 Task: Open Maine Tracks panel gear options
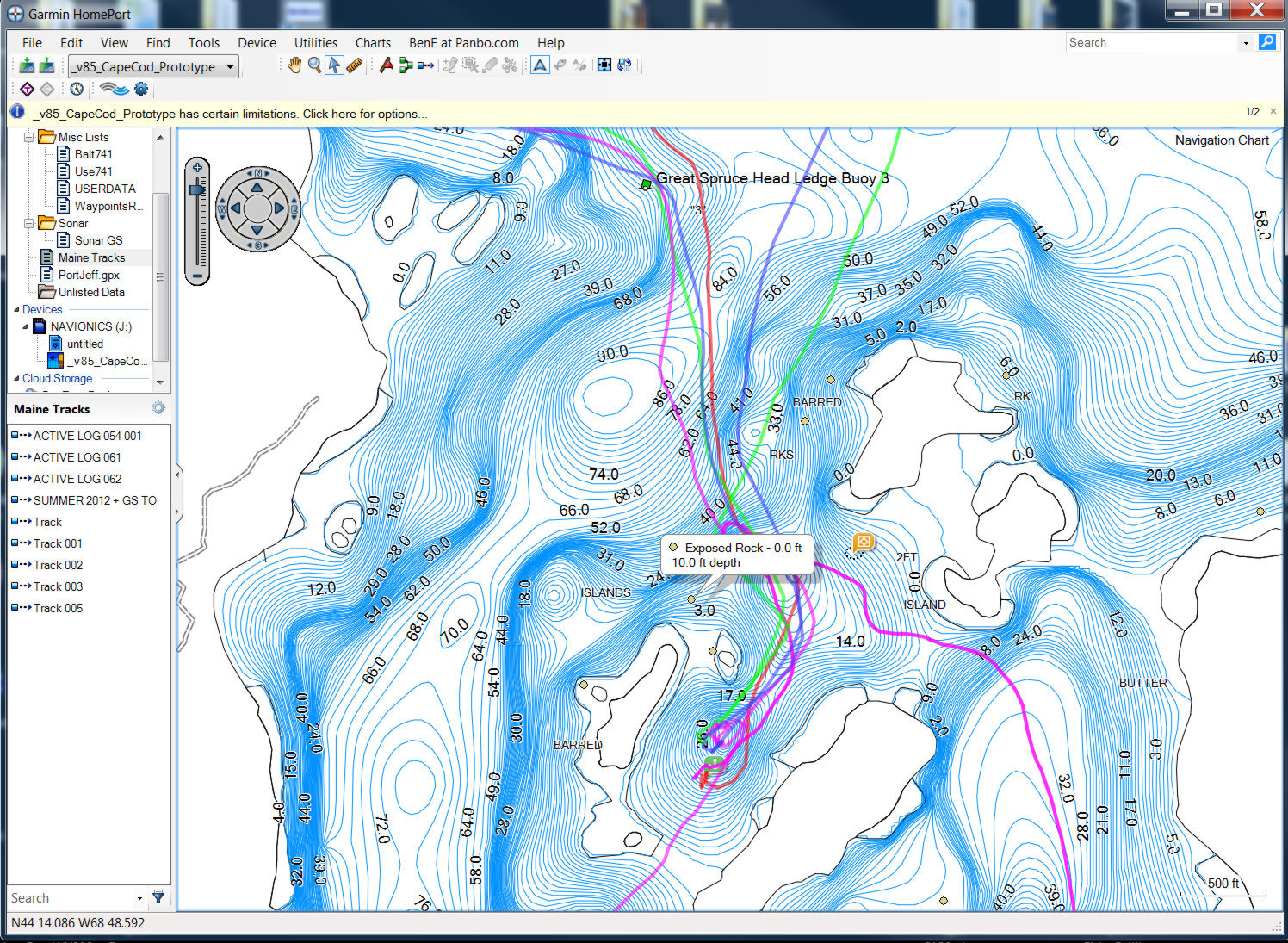pyautogui.click(x=158, y=408)
